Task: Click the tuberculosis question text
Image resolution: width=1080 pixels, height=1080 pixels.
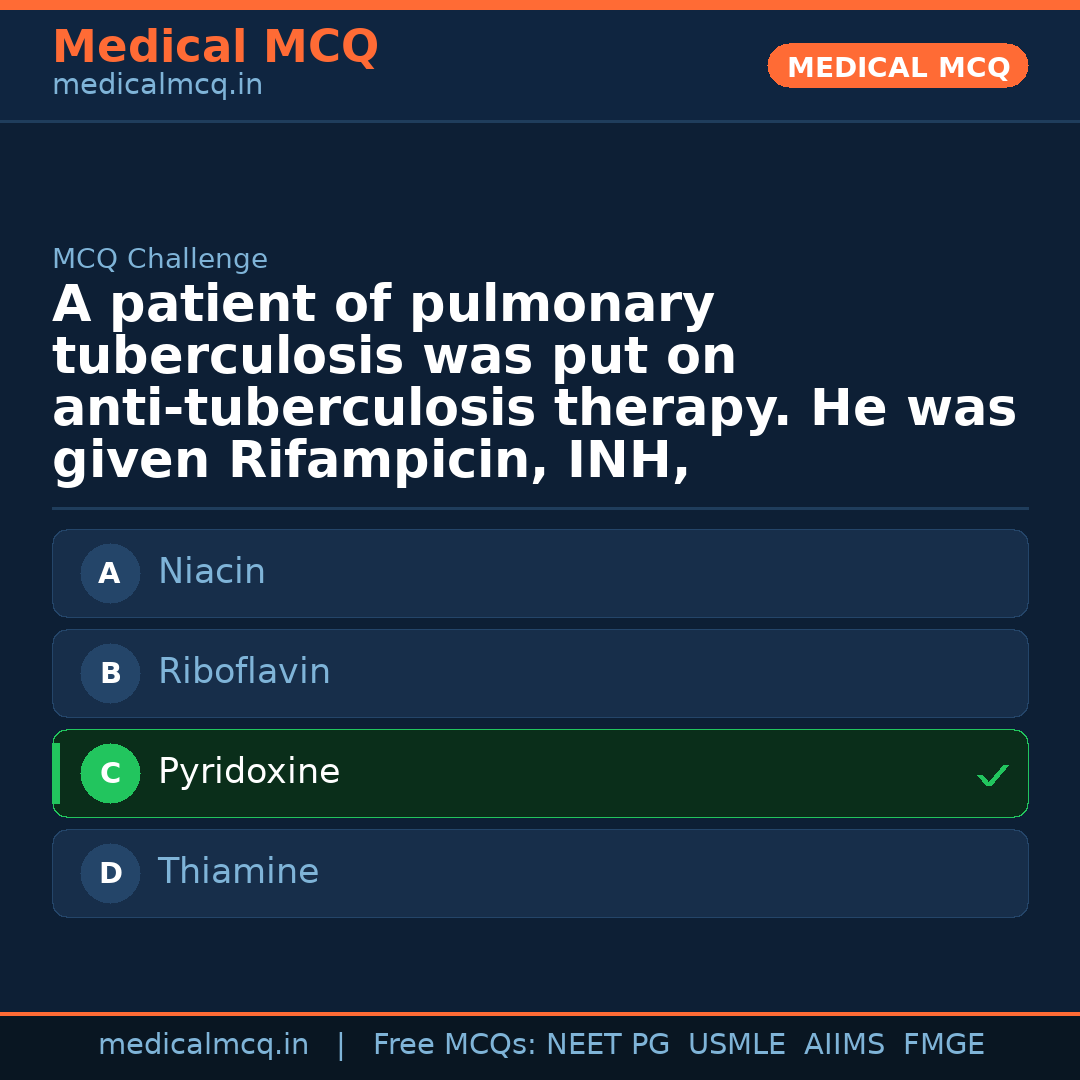Action: point(534,383)
